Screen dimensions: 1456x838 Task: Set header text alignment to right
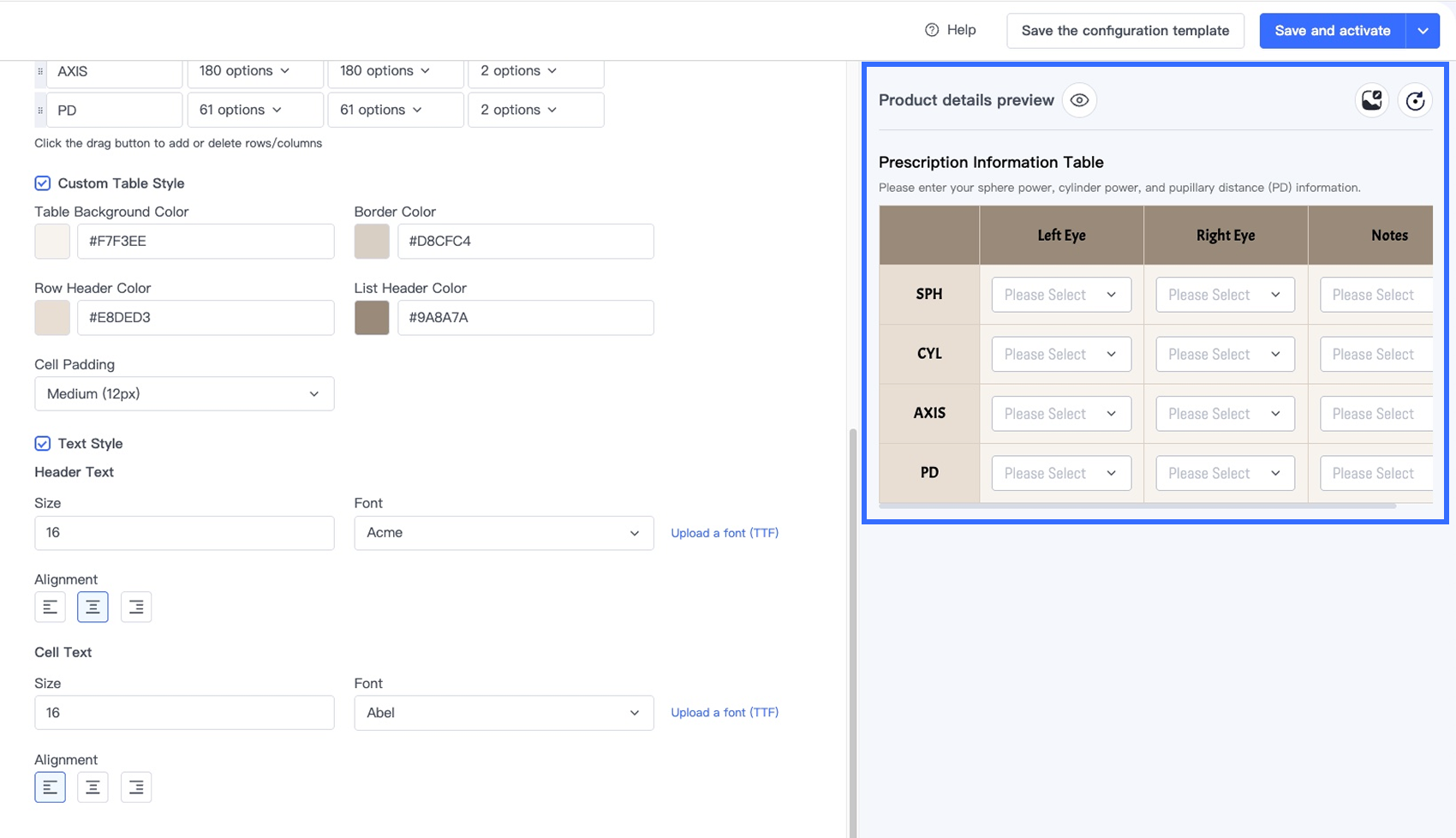[x=136, y=607]
